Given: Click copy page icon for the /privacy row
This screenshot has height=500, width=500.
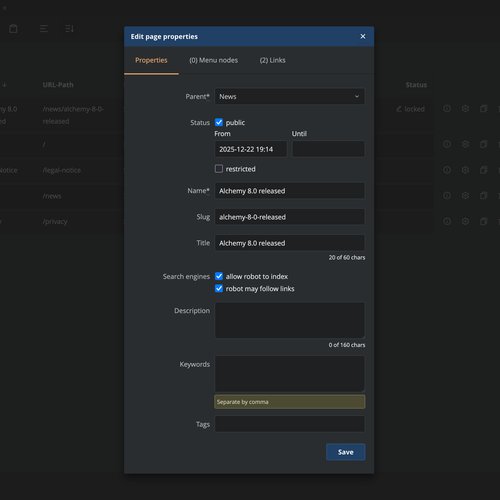Looking at the screenshot, I should (483, 221).
